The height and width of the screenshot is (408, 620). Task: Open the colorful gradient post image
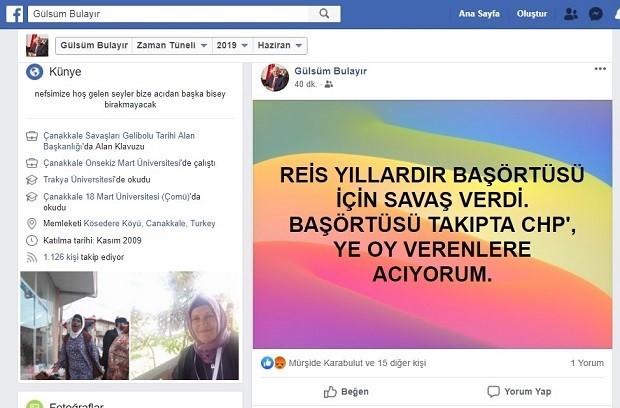coord(432,224)
